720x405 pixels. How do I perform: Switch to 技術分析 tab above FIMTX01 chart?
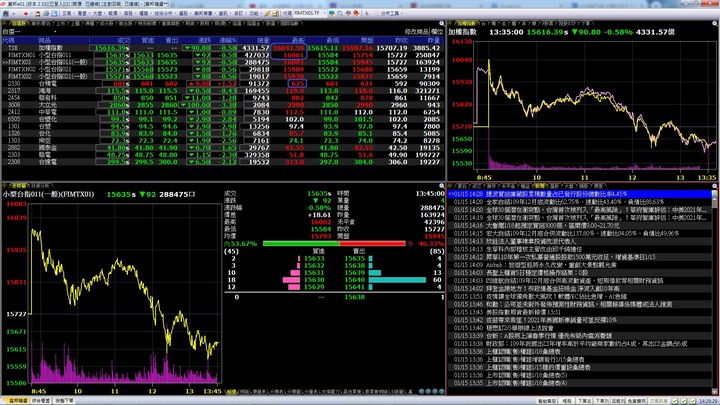click(x=40, y=186)
